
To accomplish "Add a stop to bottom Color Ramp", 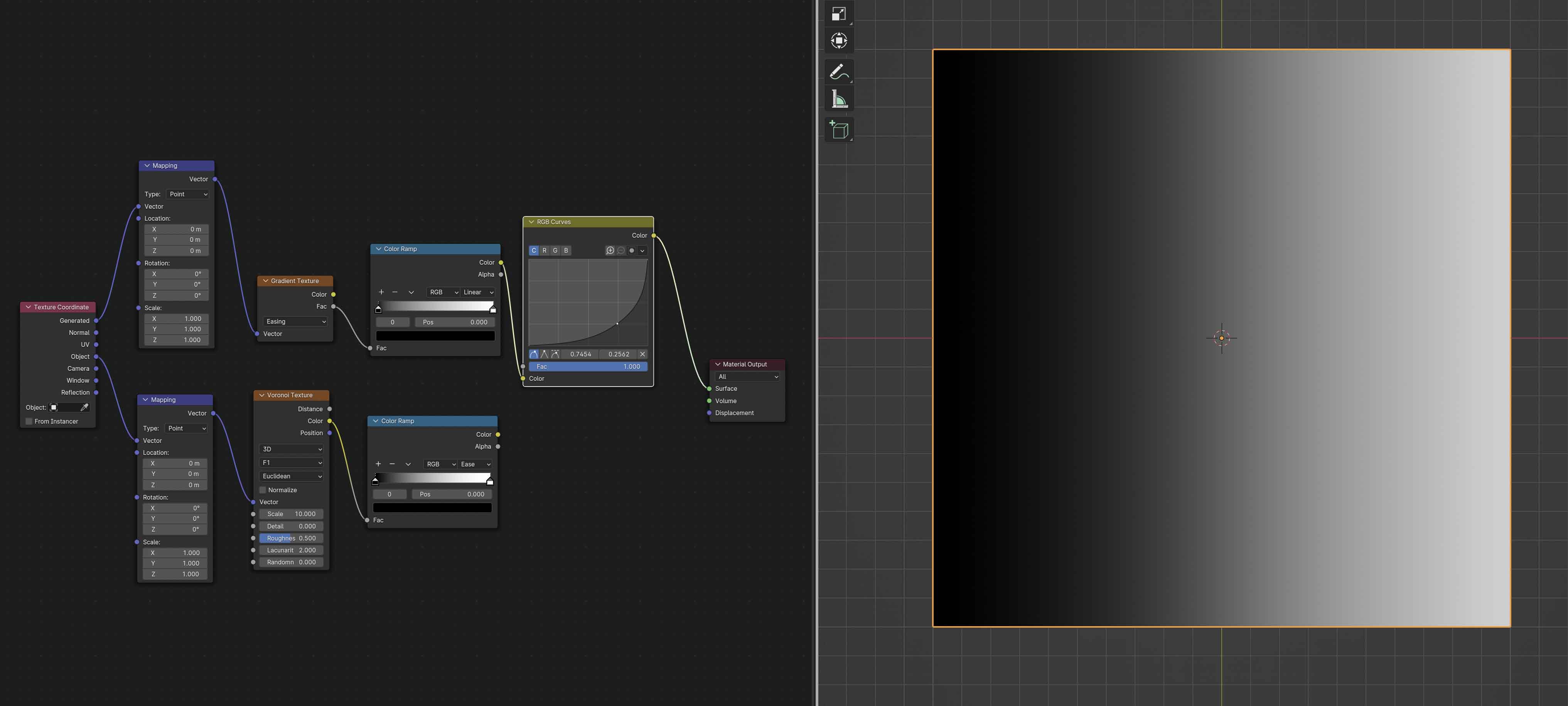I will [378, 464].
